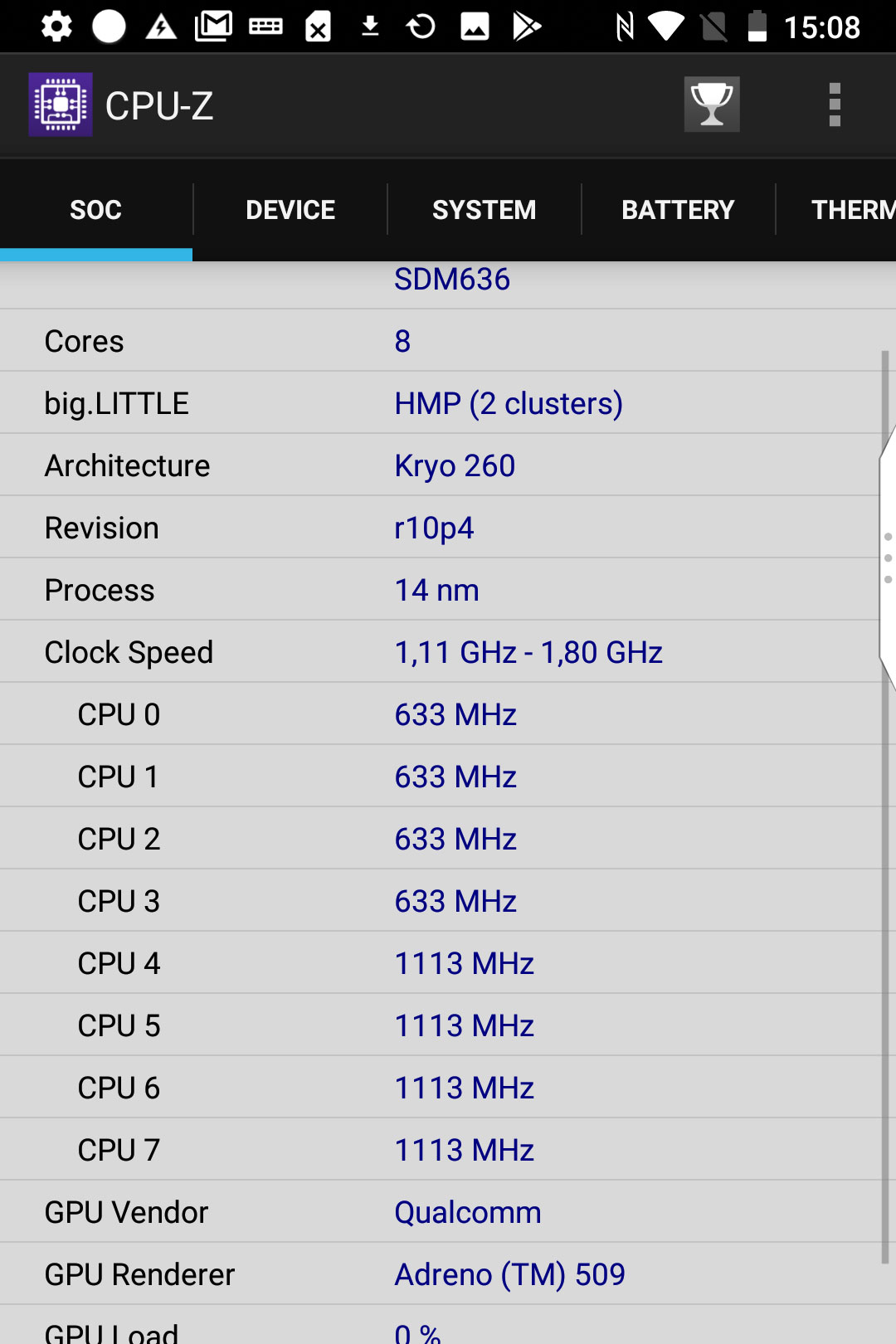Select the GPU Renderer Adreno 509 row
896x1344 pixels.
440,1274
